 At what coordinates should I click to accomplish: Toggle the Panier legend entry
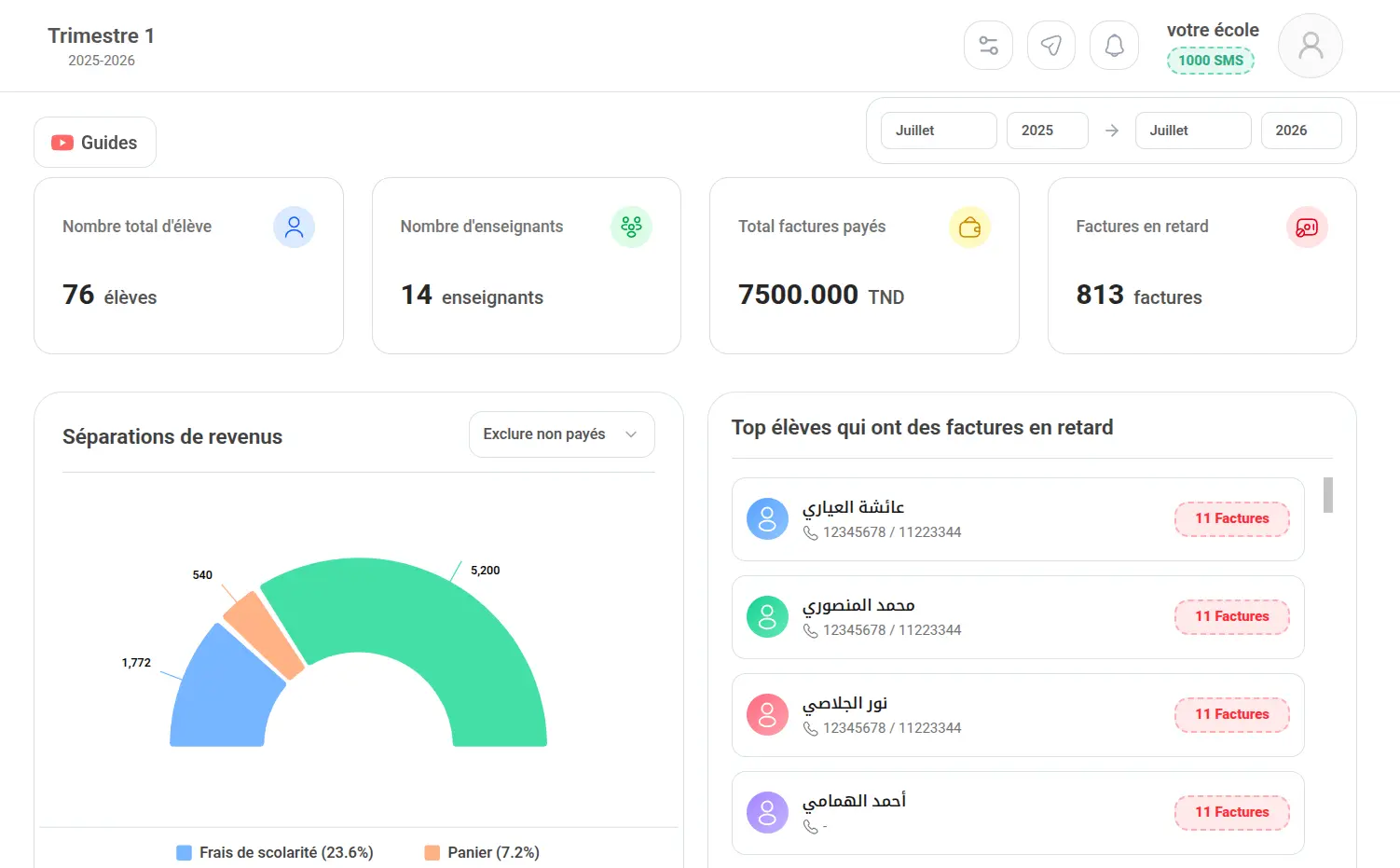(482, 852)
